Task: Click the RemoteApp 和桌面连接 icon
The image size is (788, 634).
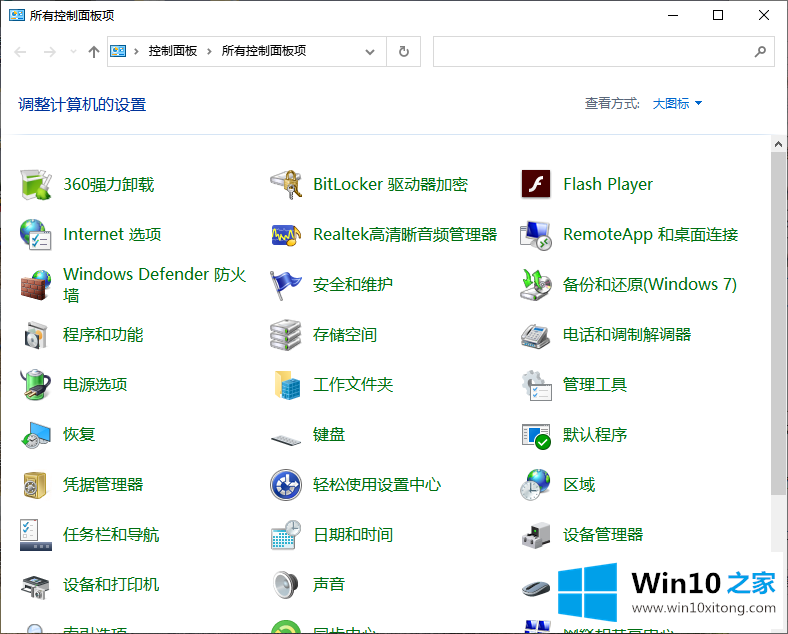Action: 536,235
